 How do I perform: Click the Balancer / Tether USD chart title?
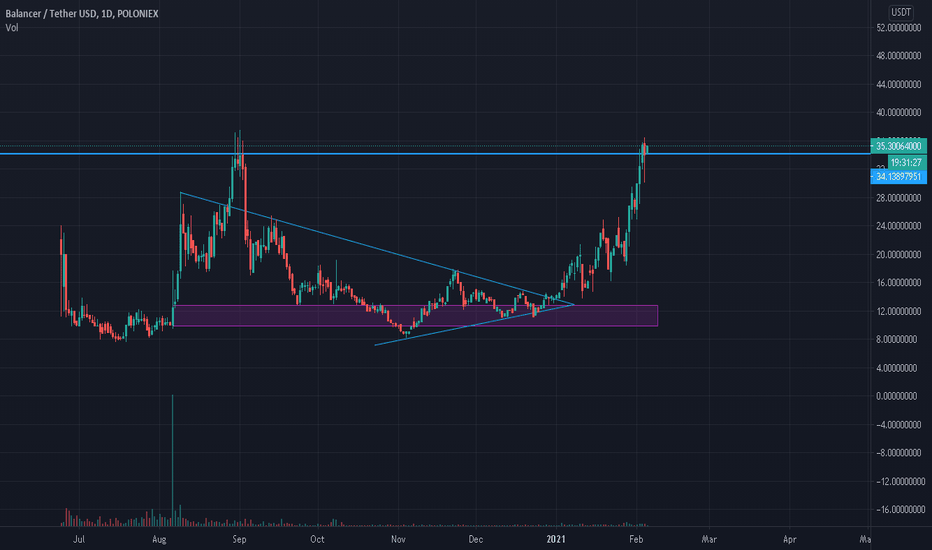tap(82, 13)
